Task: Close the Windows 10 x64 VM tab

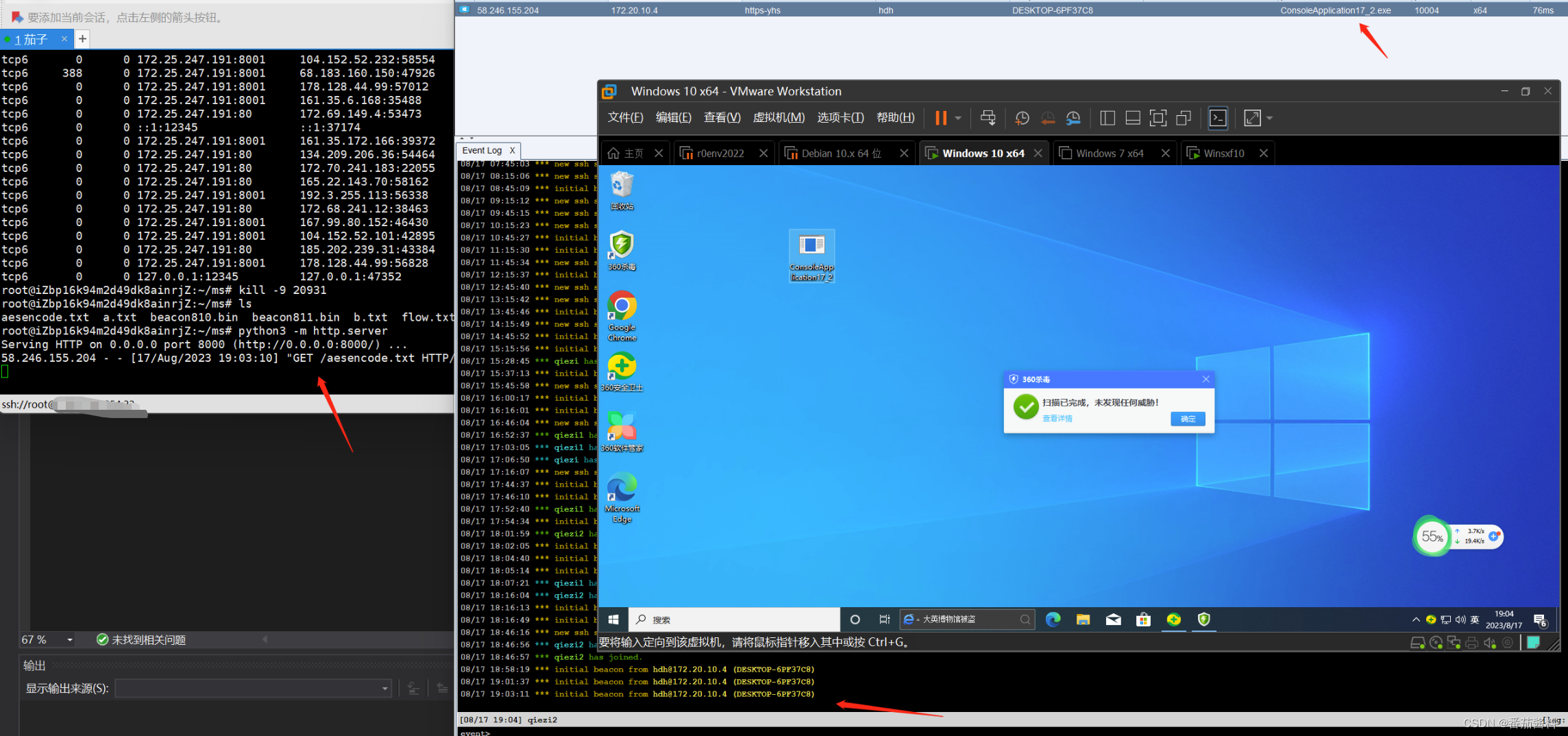Action: coord(1038,154)
